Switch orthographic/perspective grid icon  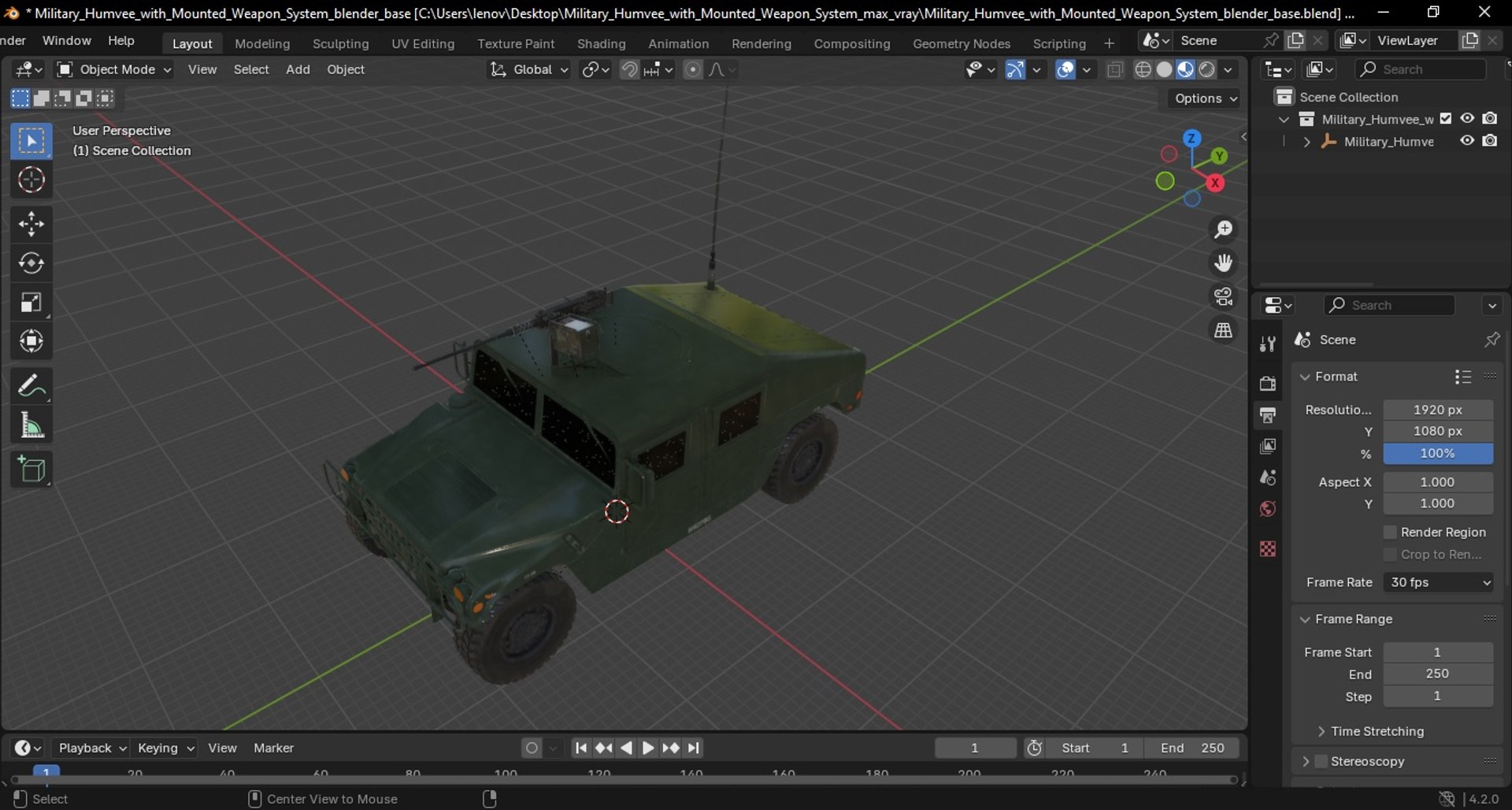(1223, 331)
